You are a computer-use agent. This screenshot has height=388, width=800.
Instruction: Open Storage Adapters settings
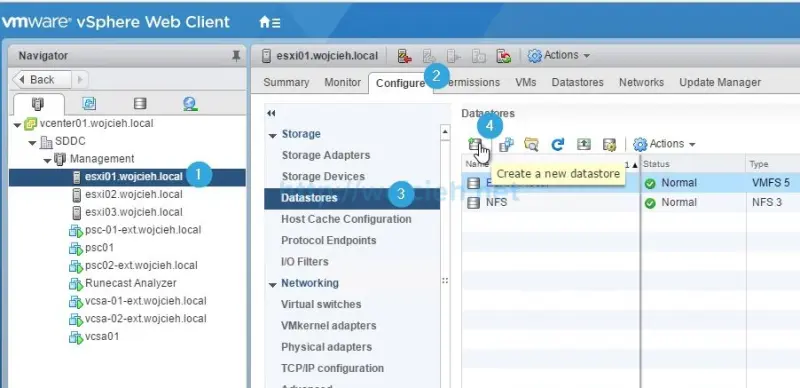pos(326,155)
